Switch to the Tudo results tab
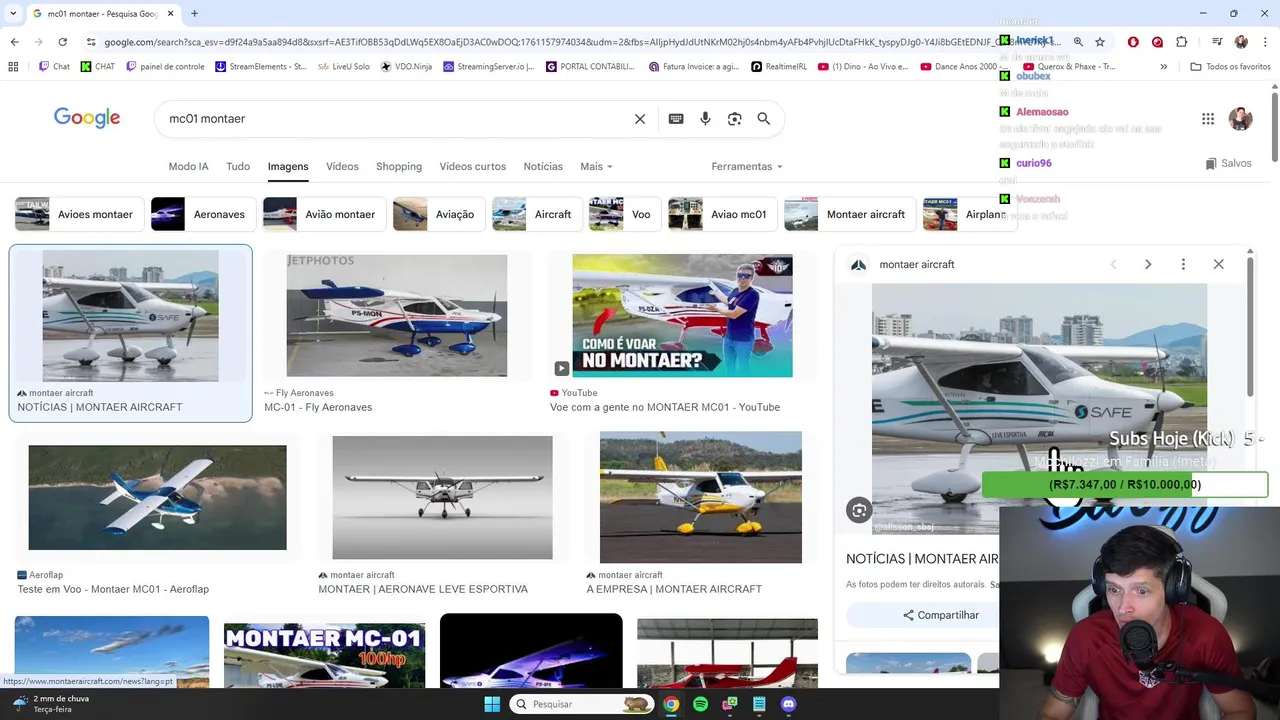 click(x=238, y=167)
